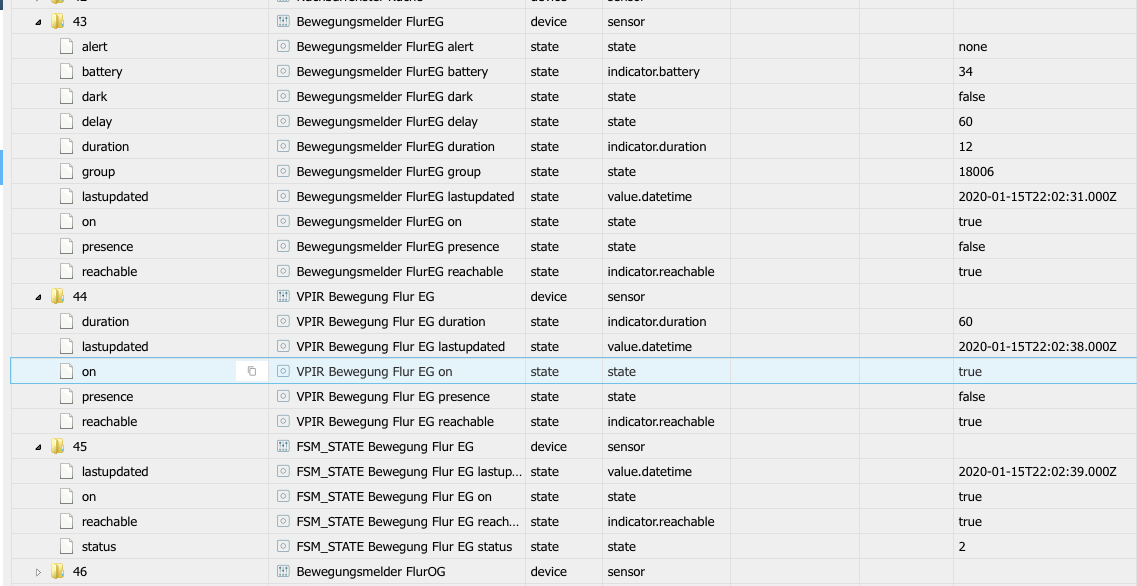Click the name 'Bewegungsmelder FlurEG on'
Image resolution: width=1137 pixels, height=586 pixels.
[x=379, y=222]
